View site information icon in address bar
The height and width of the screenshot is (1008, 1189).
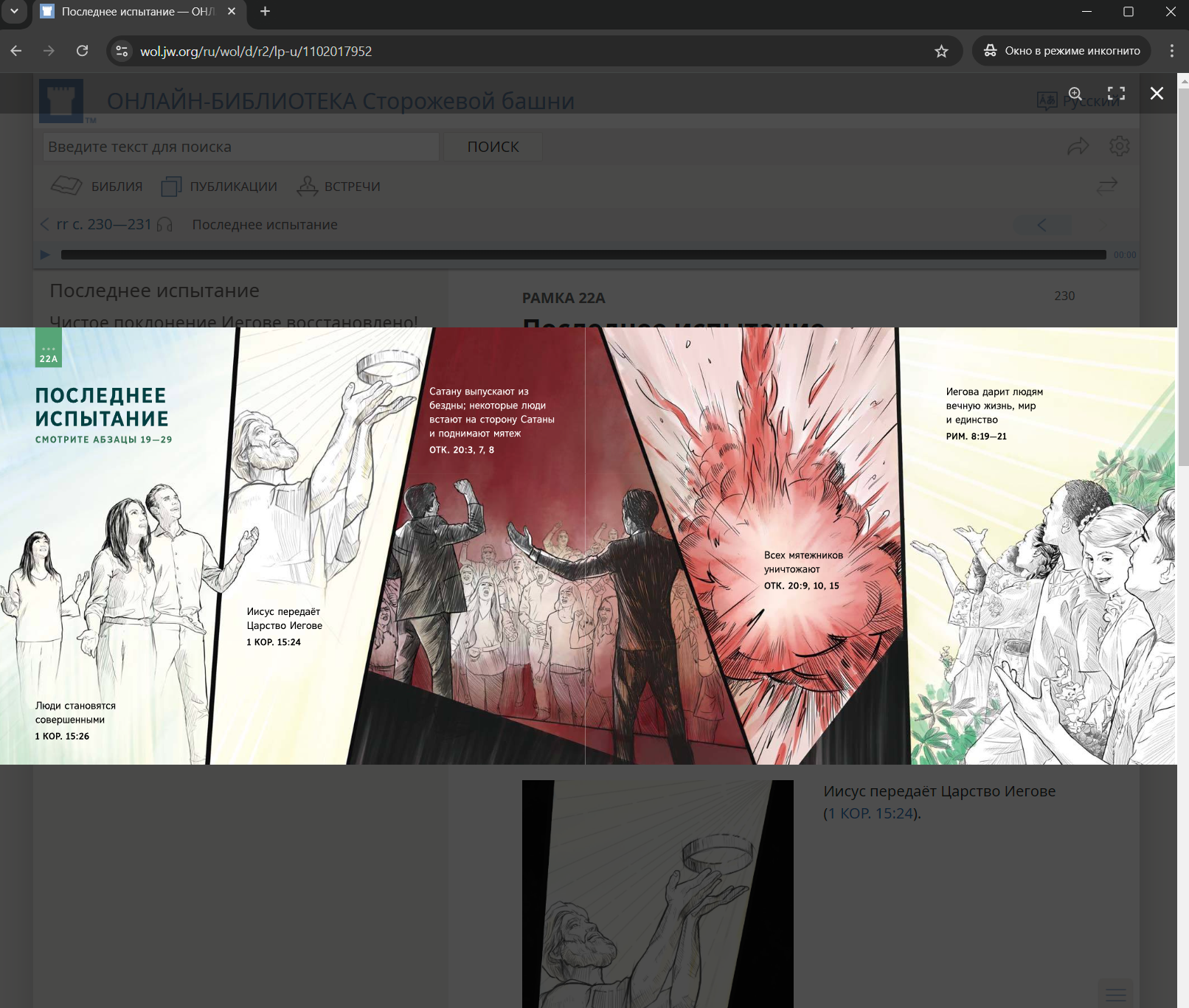122,51
